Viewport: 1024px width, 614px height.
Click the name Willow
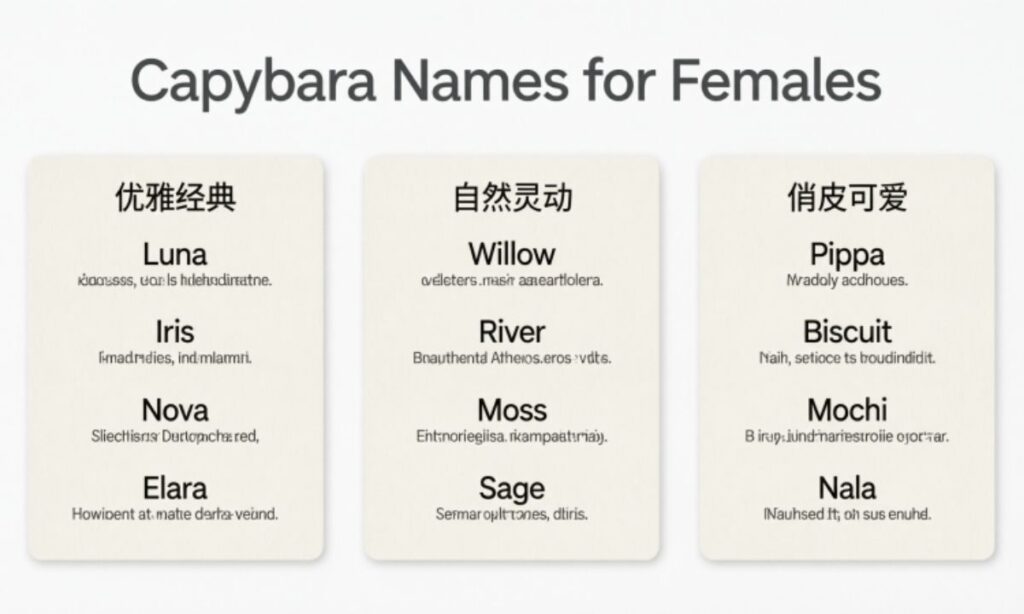(511, 254)
